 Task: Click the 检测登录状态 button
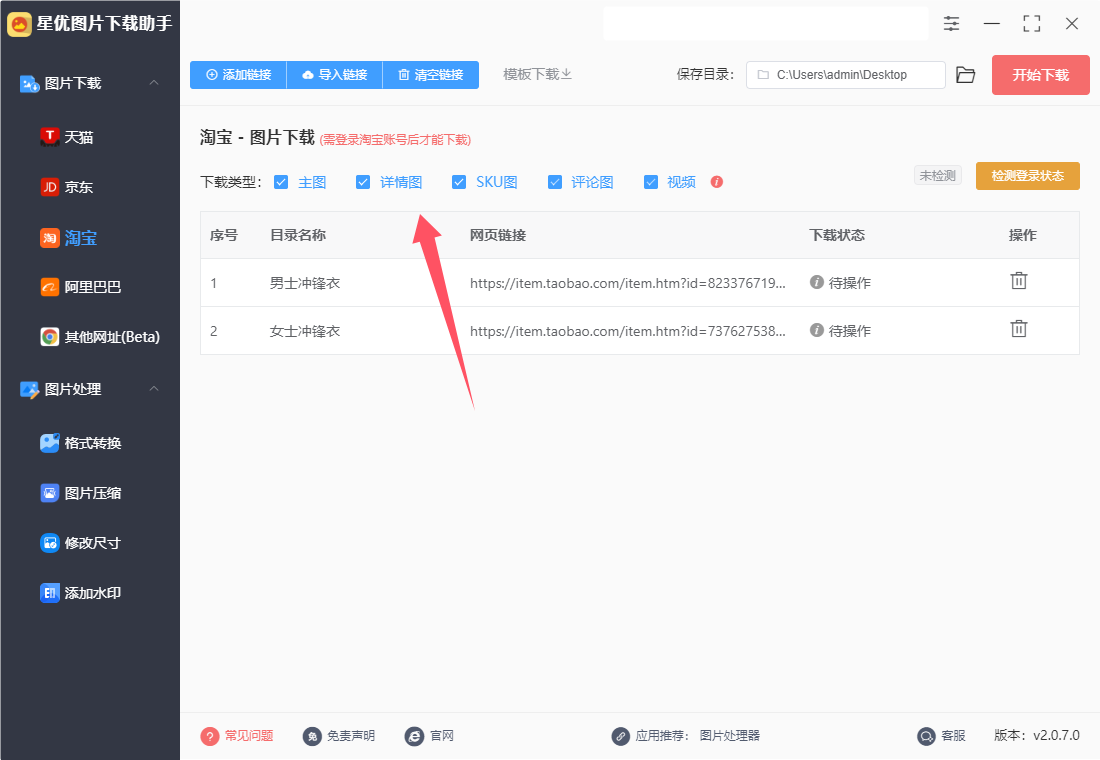pos(1028,176)
